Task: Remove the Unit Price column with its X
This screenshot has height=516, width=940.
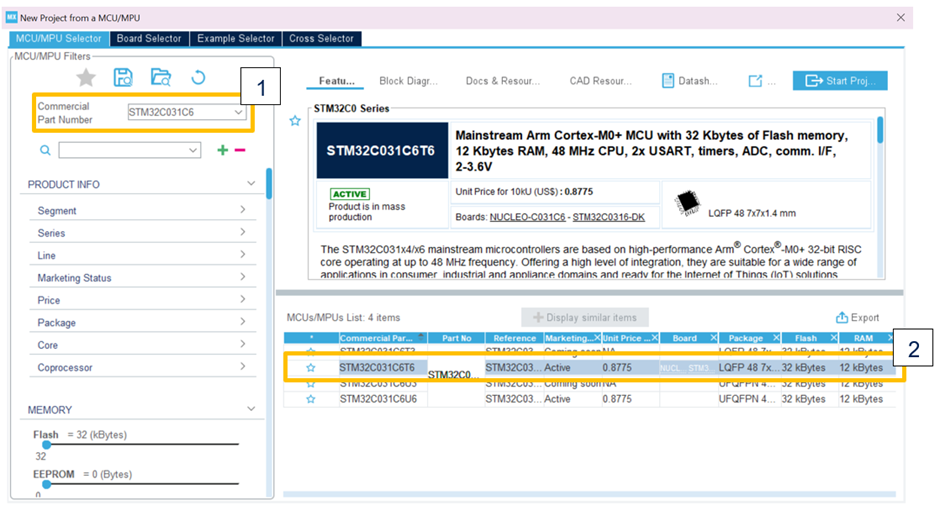Action: 655,338
